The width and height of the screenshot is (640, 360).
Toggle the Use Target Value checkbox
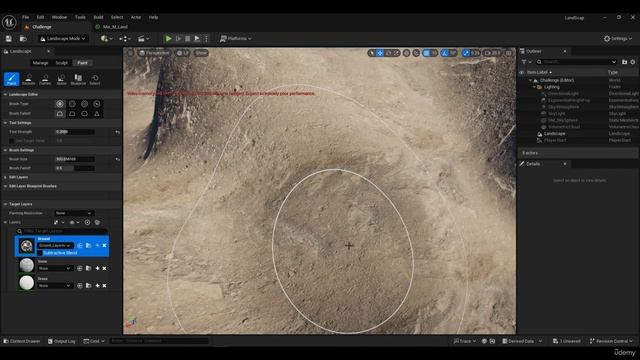(12, 141)
